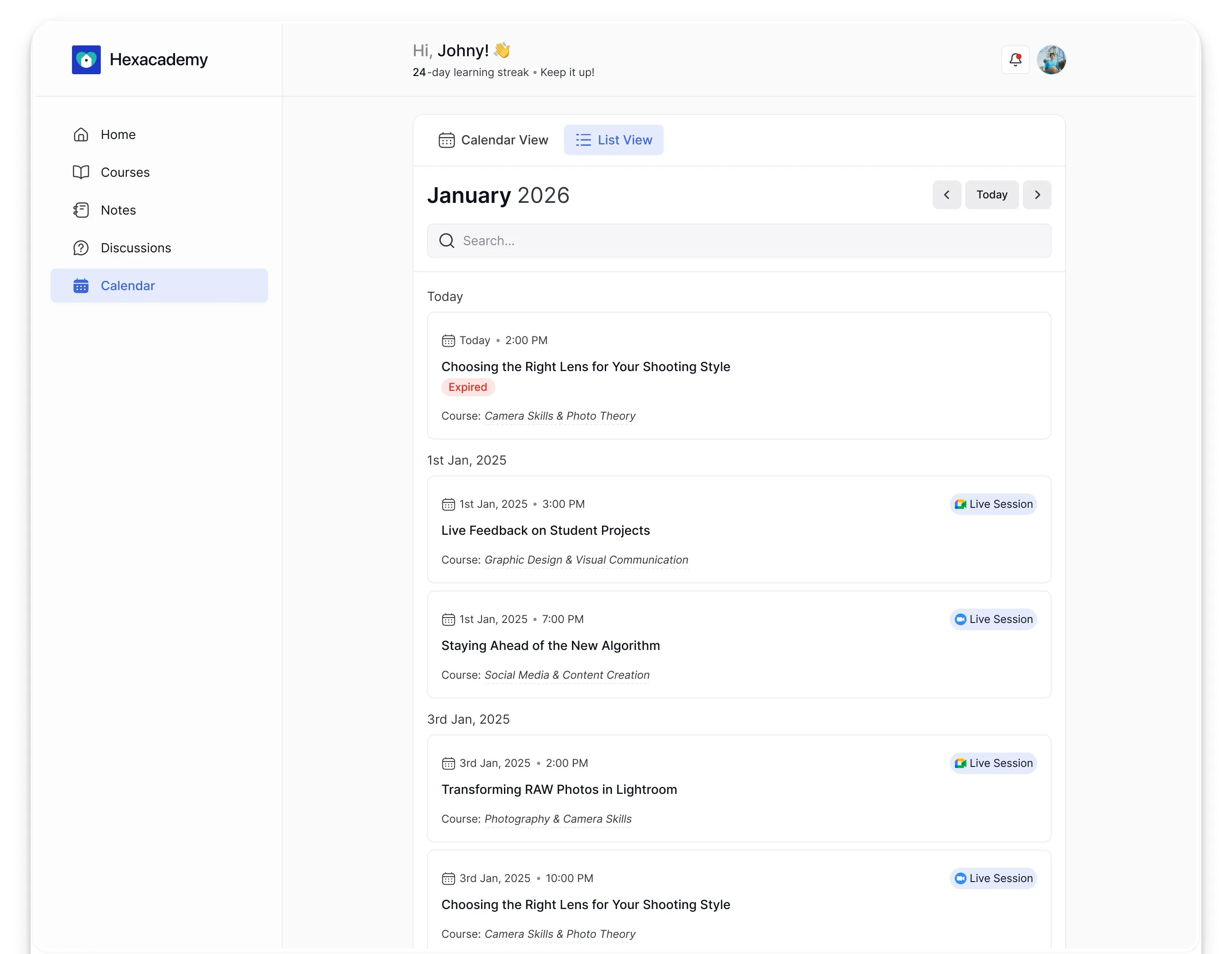Click Live Session badge for Lightroom event
Viewport: 1232px width, 954px height.
pyautogui.click(x=994, y=763)
